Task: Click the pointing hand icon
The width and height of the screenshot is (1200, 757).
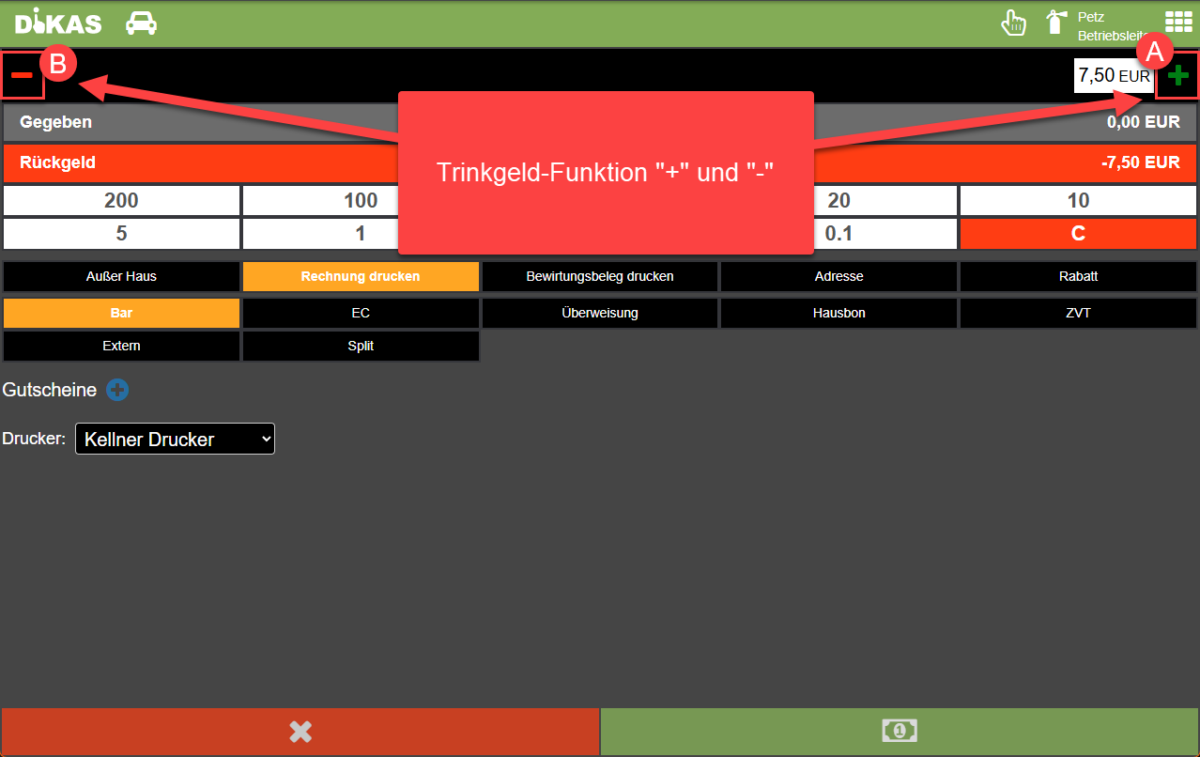Action: [1014, 23]
